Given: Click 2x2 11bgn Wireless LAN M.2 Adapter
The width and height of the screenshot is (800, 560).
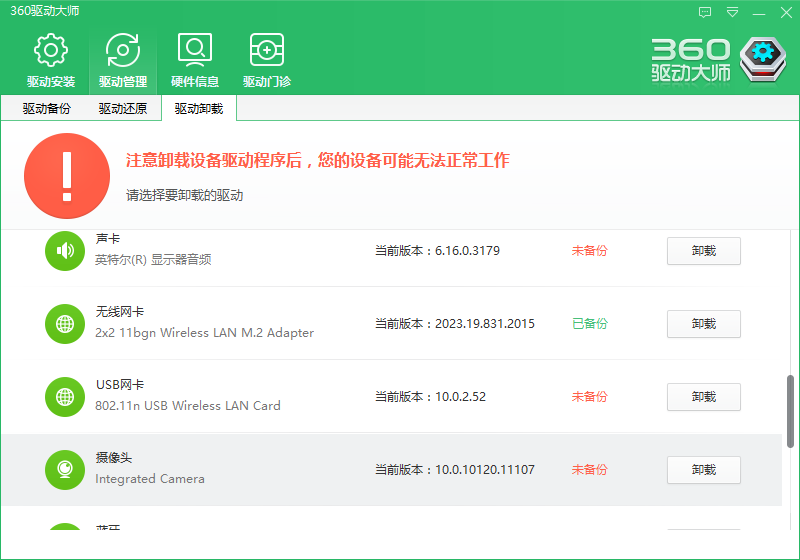Looking at the screenshot, I should (x=204, y=333).
